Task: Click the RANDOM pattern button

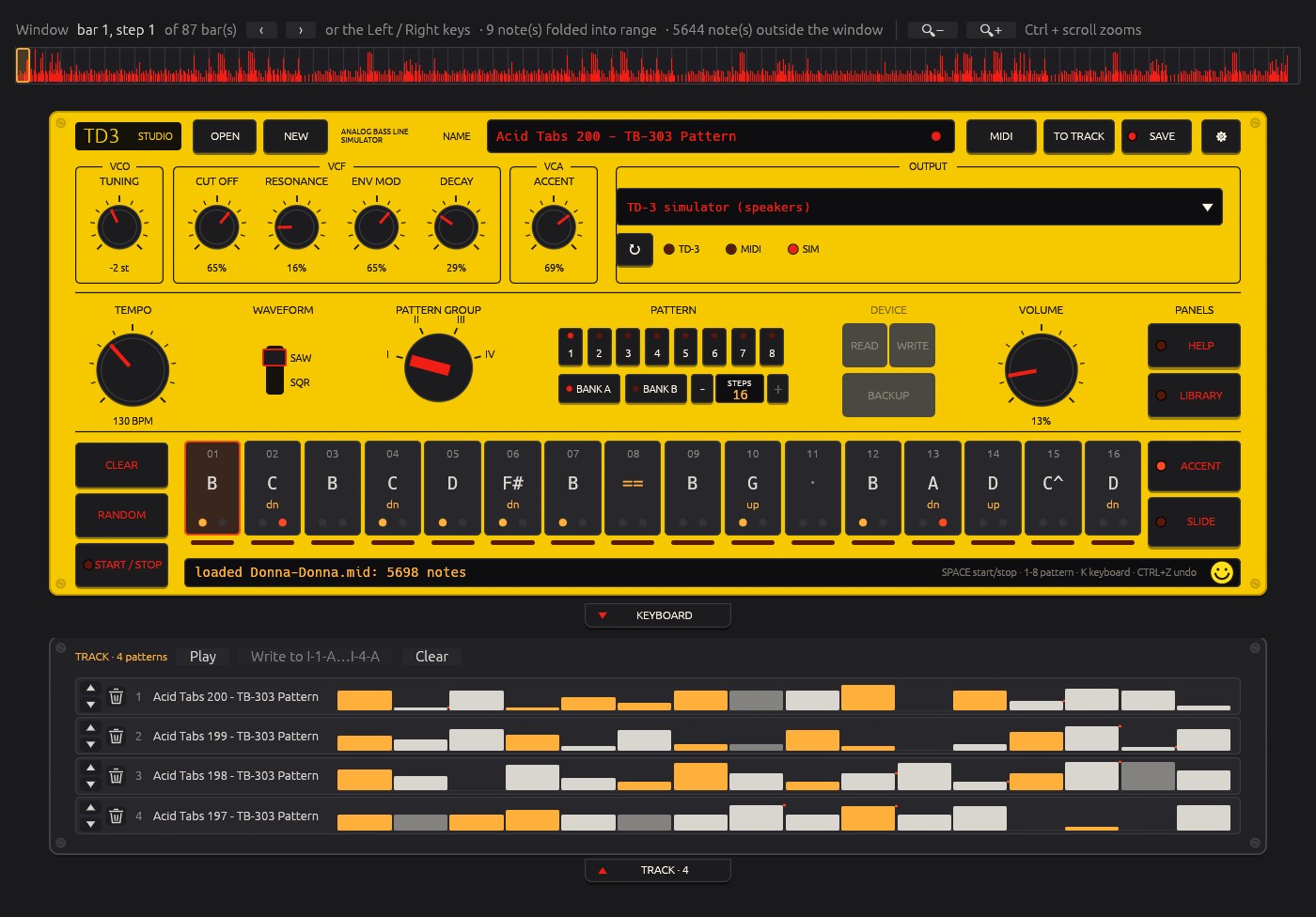Action: (x=122, y=515)
